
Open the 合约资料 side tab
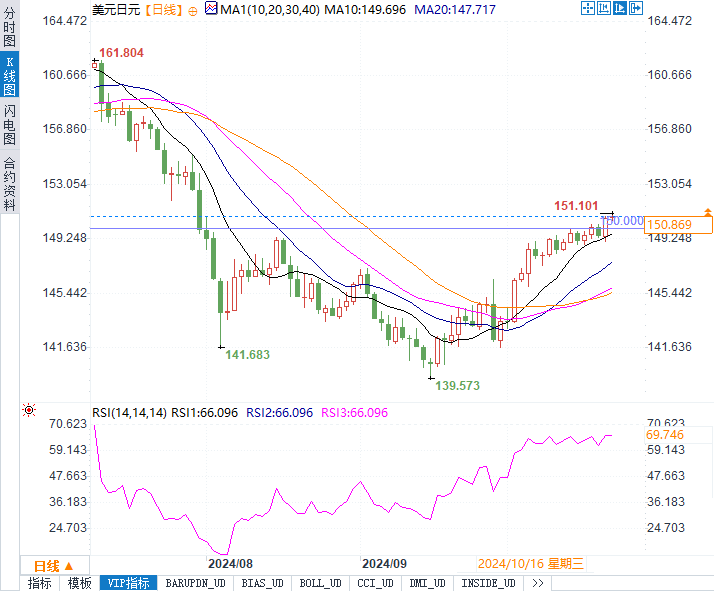coord(9,183)
